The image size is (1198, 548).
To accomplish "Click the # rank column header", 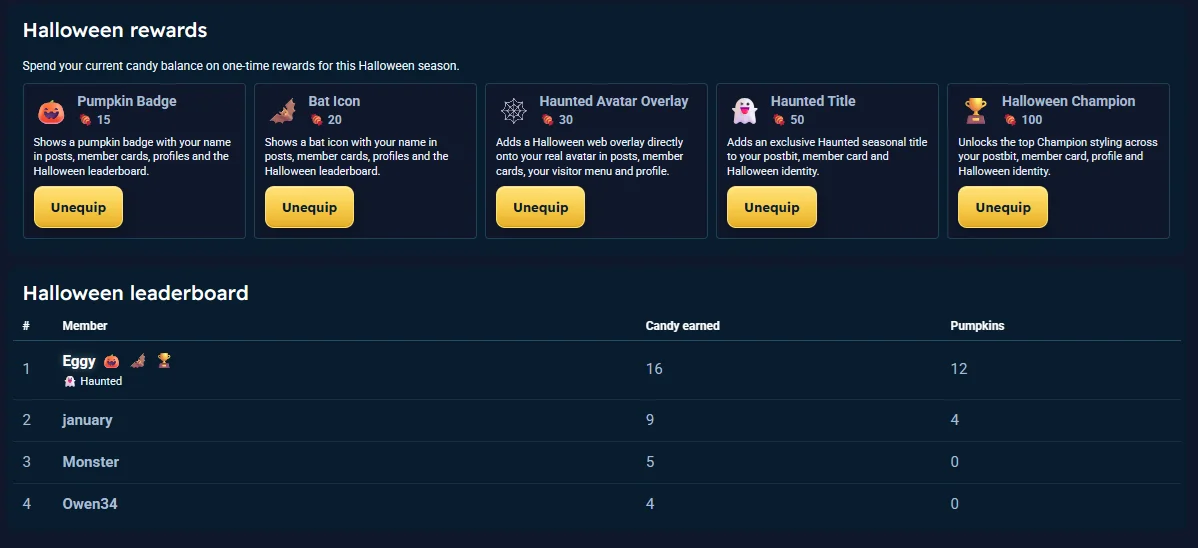I will (x=26, y=326).
